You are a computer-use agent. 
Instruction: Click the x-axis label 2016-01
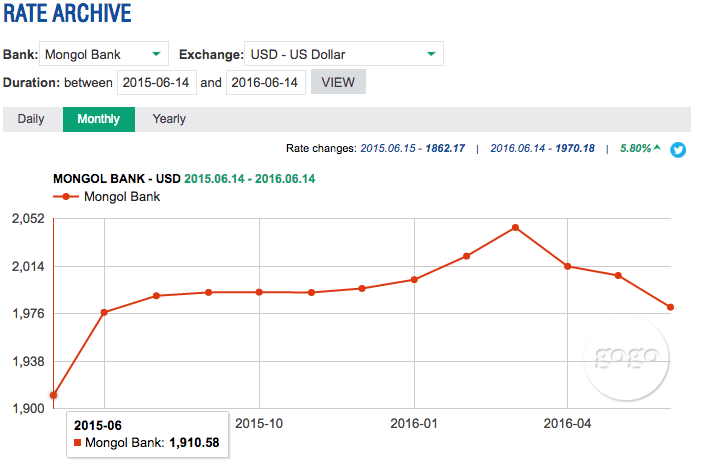click(x=414, y=423)
